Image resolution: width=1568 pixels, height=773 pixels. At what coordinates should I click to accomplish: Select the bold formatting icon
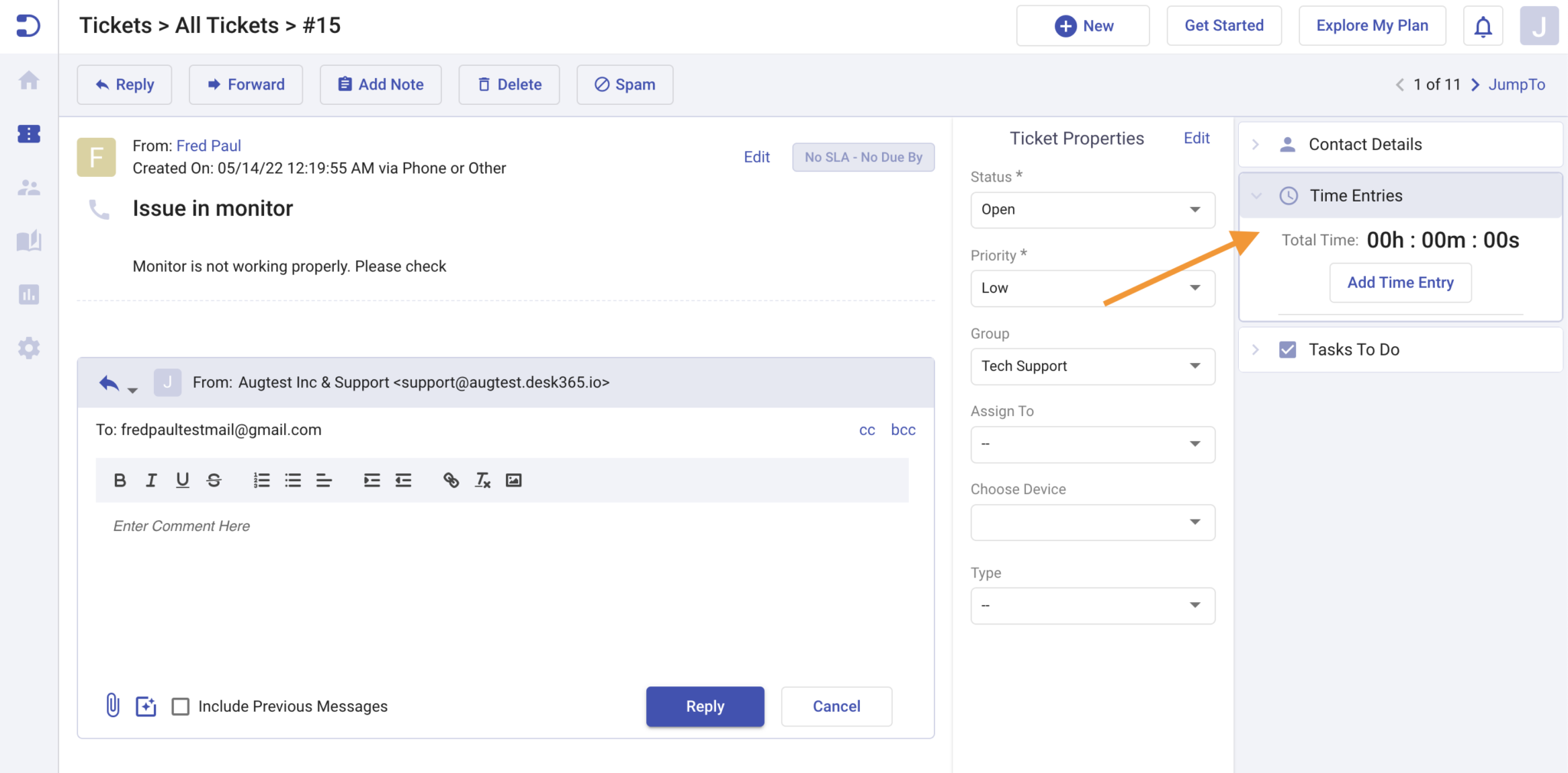(119, 480)
